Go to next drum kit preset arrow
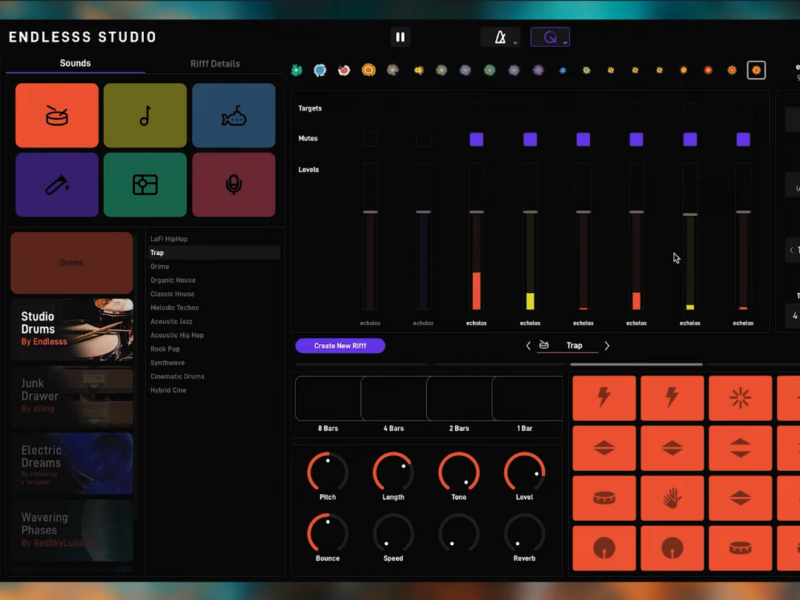This screenshot has width=800, height=600. coord(606,346)
